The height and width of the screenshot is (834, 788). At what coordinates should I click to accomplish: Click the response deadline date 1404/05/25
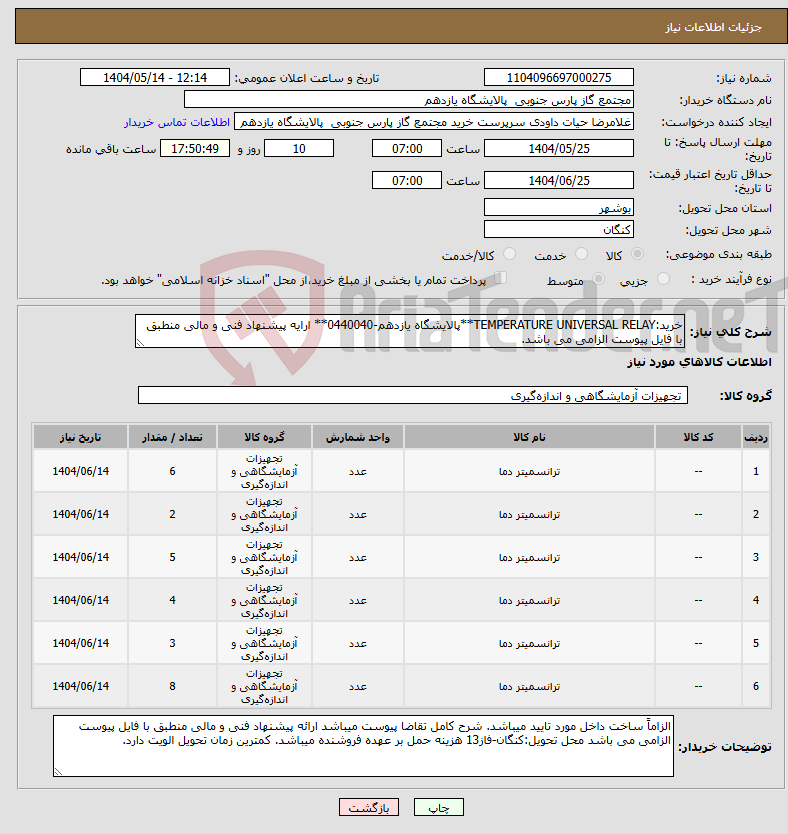tap(559, 149)
